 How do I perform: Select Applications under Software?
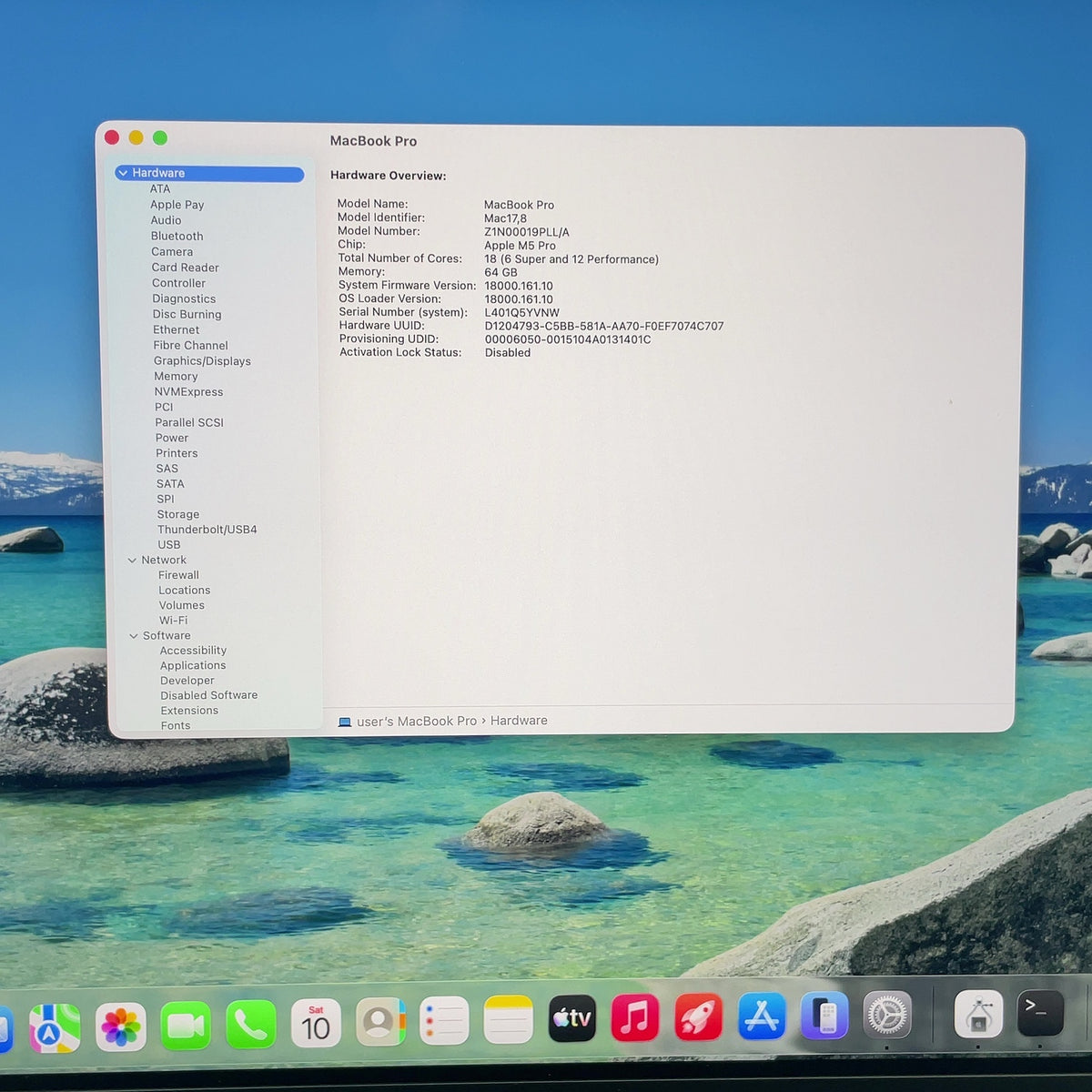(193, 666)
